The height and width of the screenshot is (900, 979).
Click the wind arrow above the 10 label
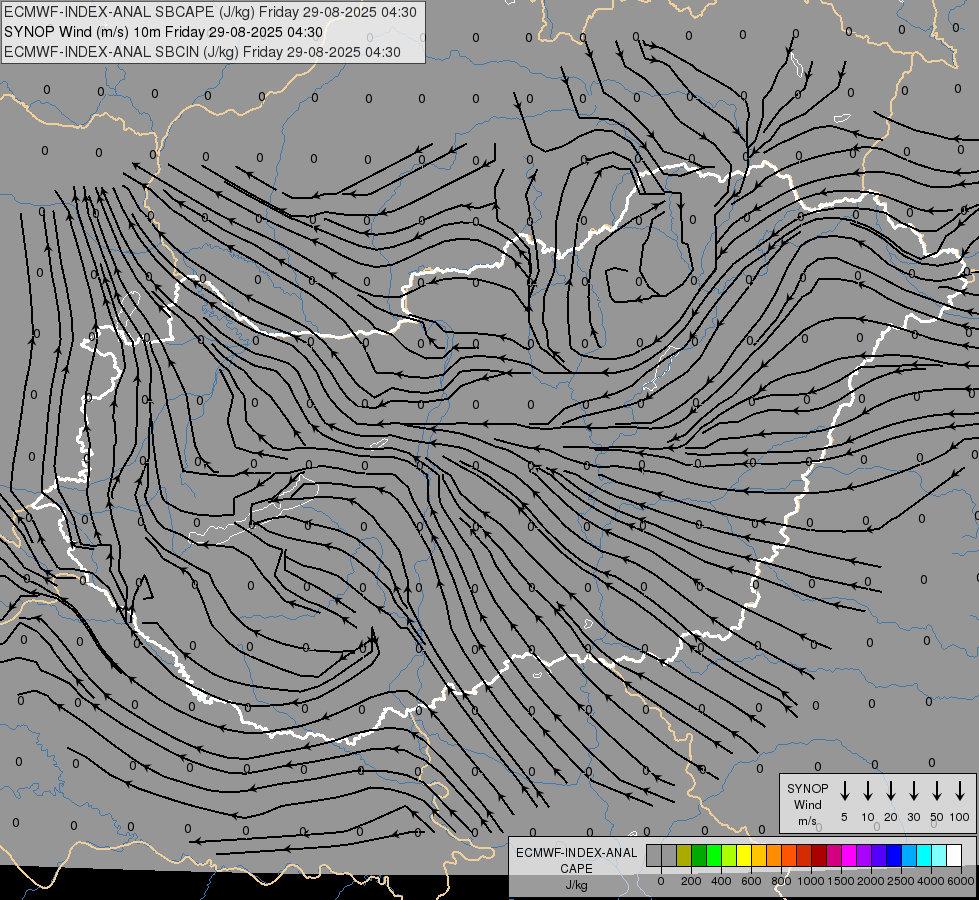[868, 791]
